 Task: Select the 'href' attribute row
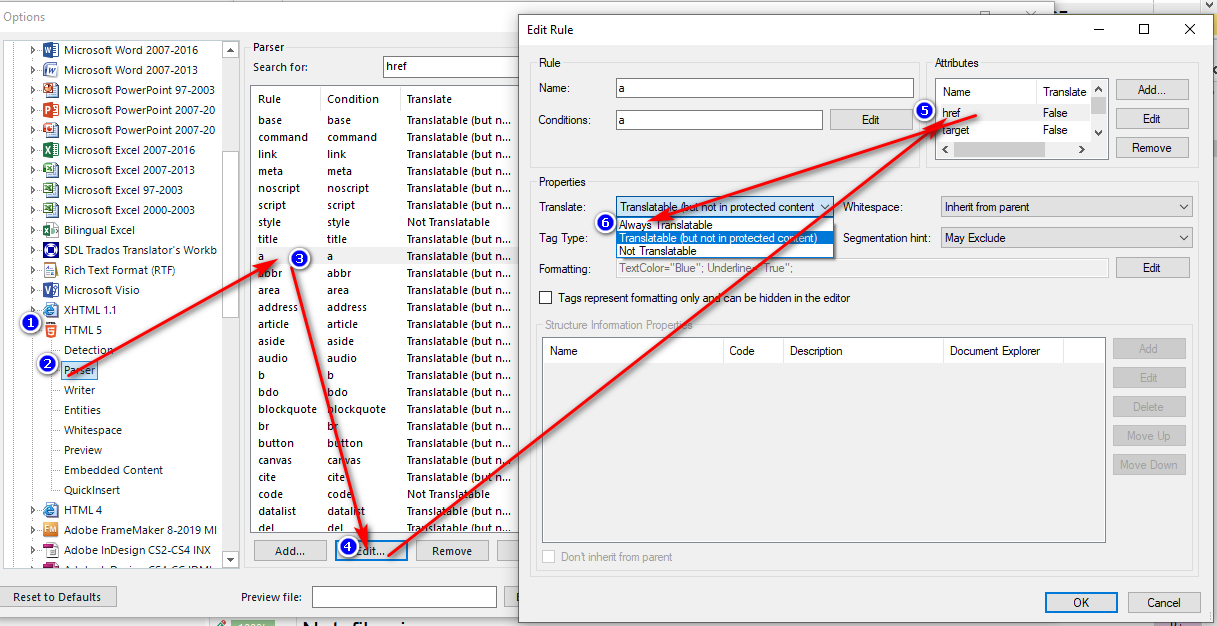pyautogui.click(x=1013, y=113)
